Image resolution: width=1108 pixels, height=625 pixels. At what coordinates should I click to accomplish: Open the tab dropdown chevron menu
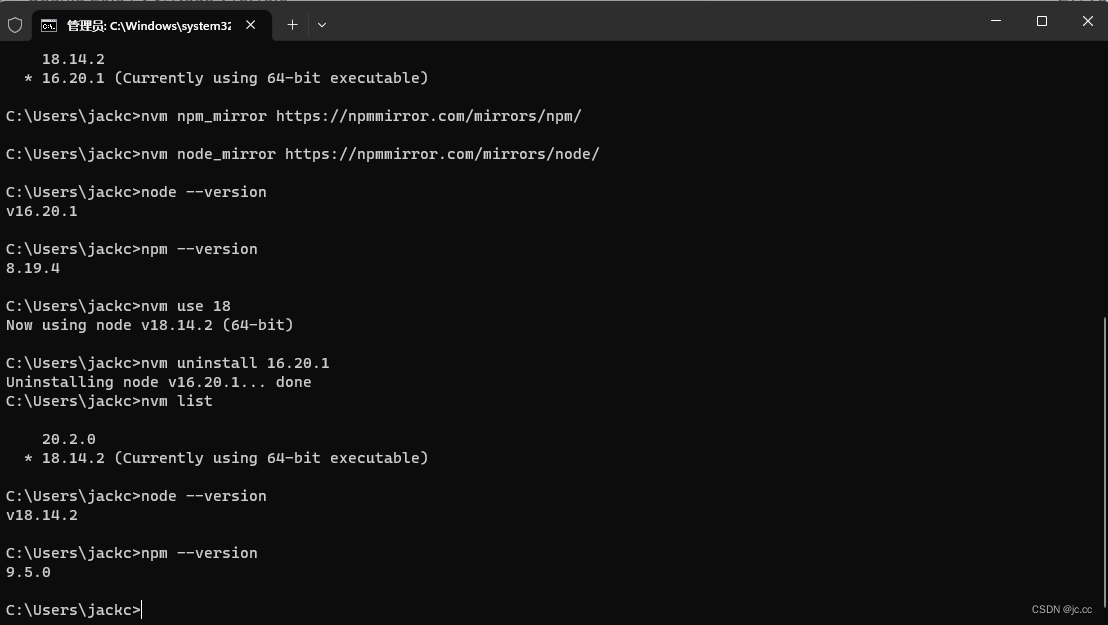tap(321, 25)
